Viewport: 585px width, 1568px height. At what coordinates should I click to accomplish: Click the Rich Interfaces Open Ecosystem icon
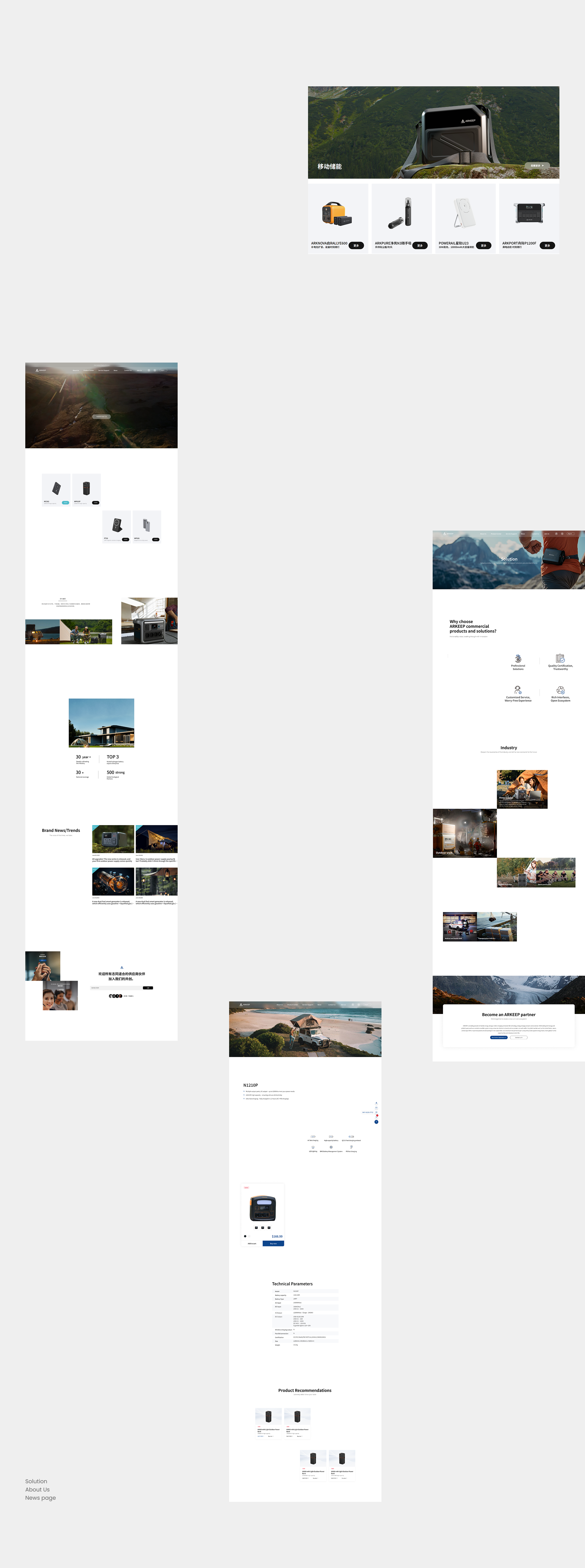pyautogui.click(x=561, y=690)
